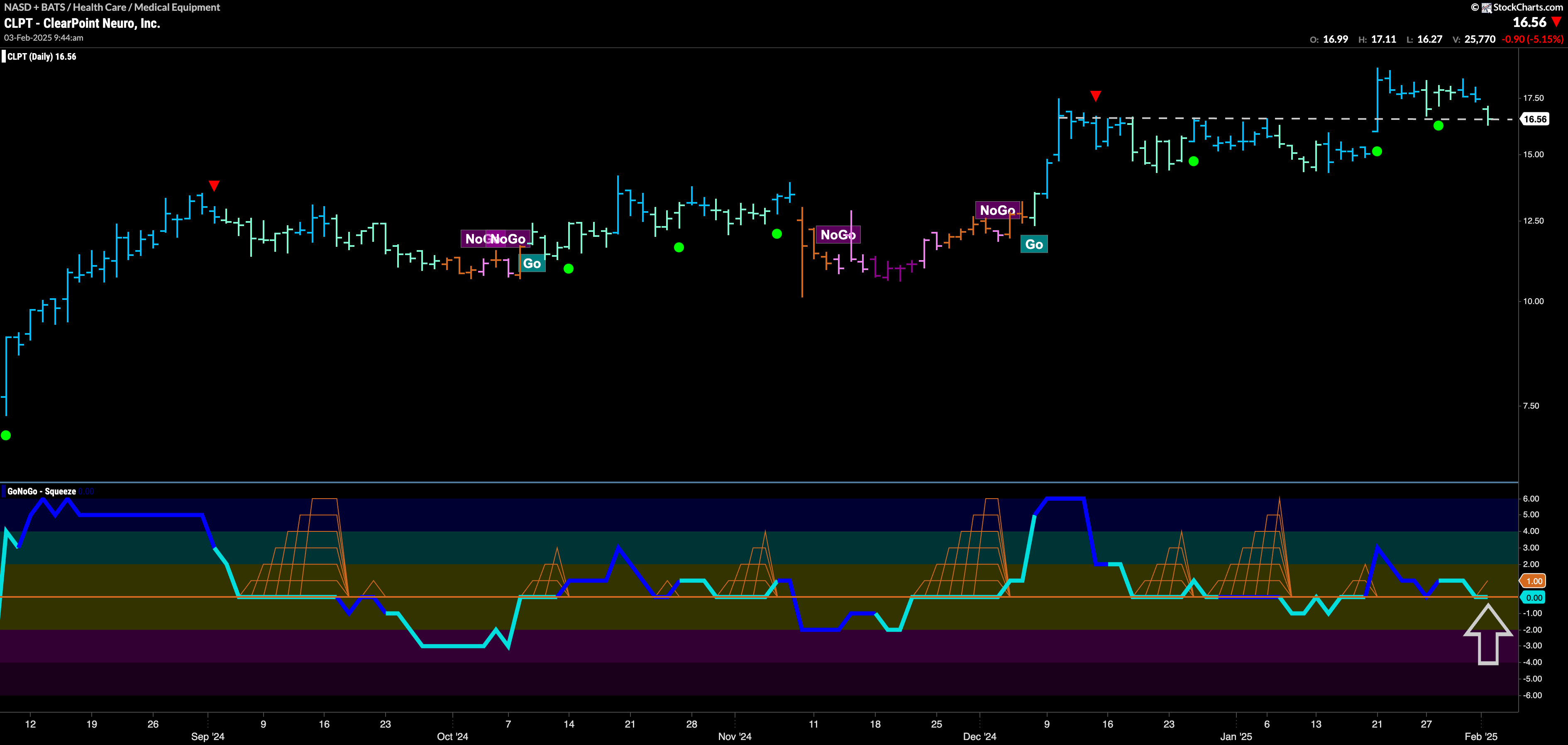Click the low value 16.27

pos(1430,39)
